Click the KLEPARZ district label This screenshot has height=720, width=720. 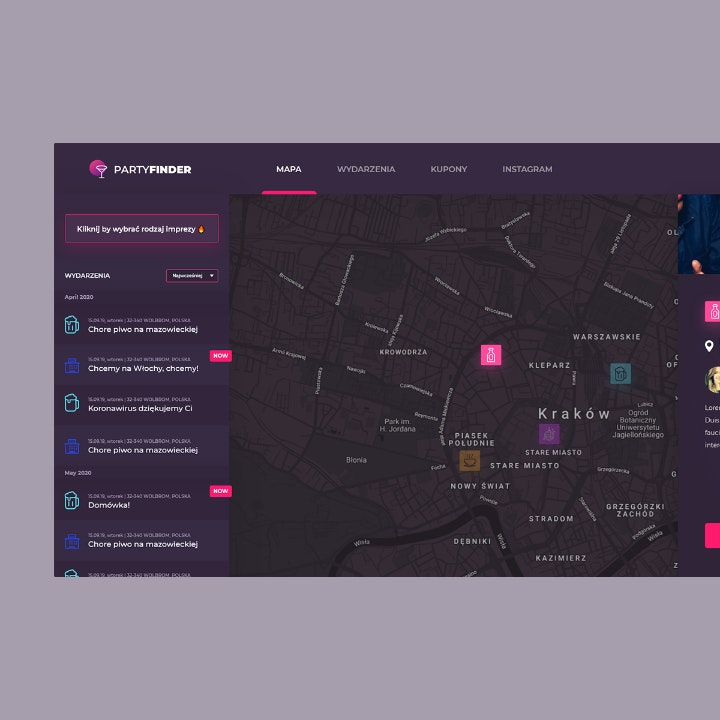550,366
